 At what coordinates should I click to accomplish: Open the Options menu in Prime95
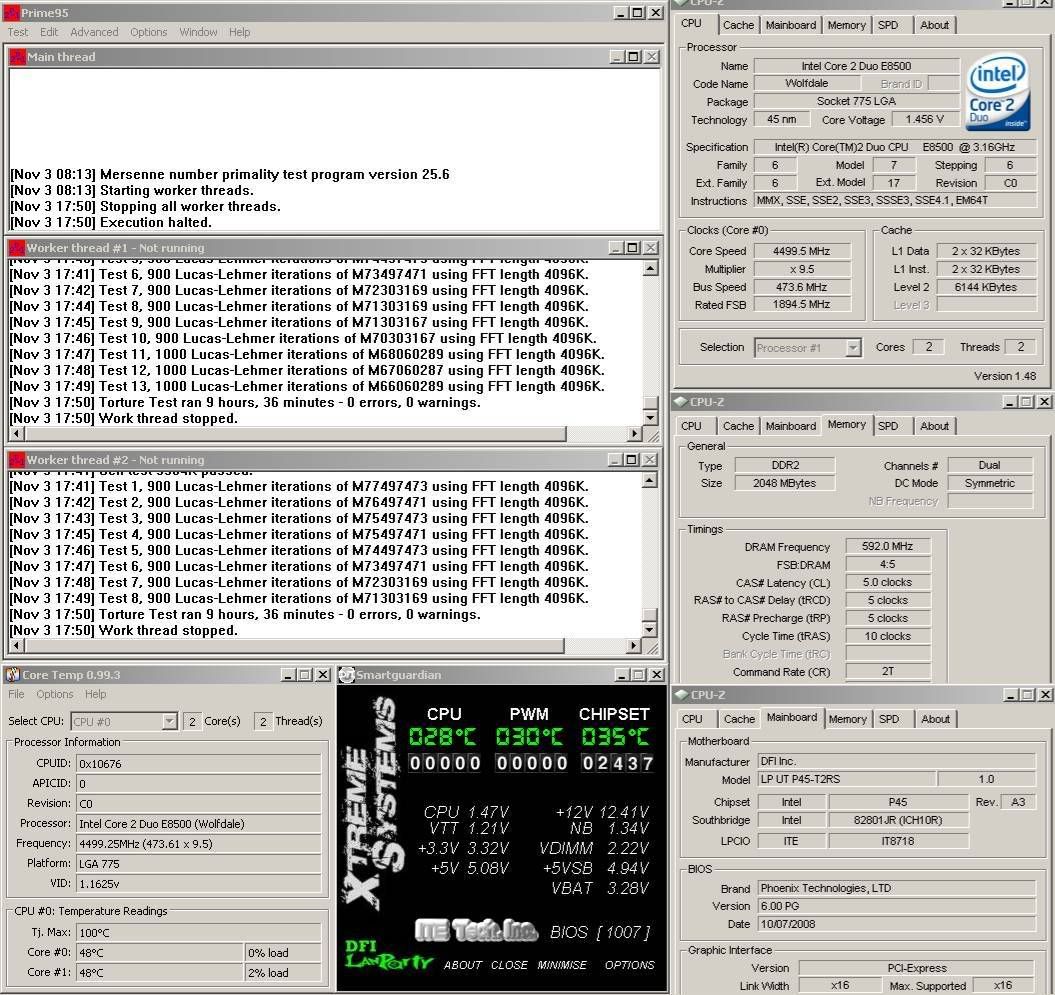pos(149,32)
